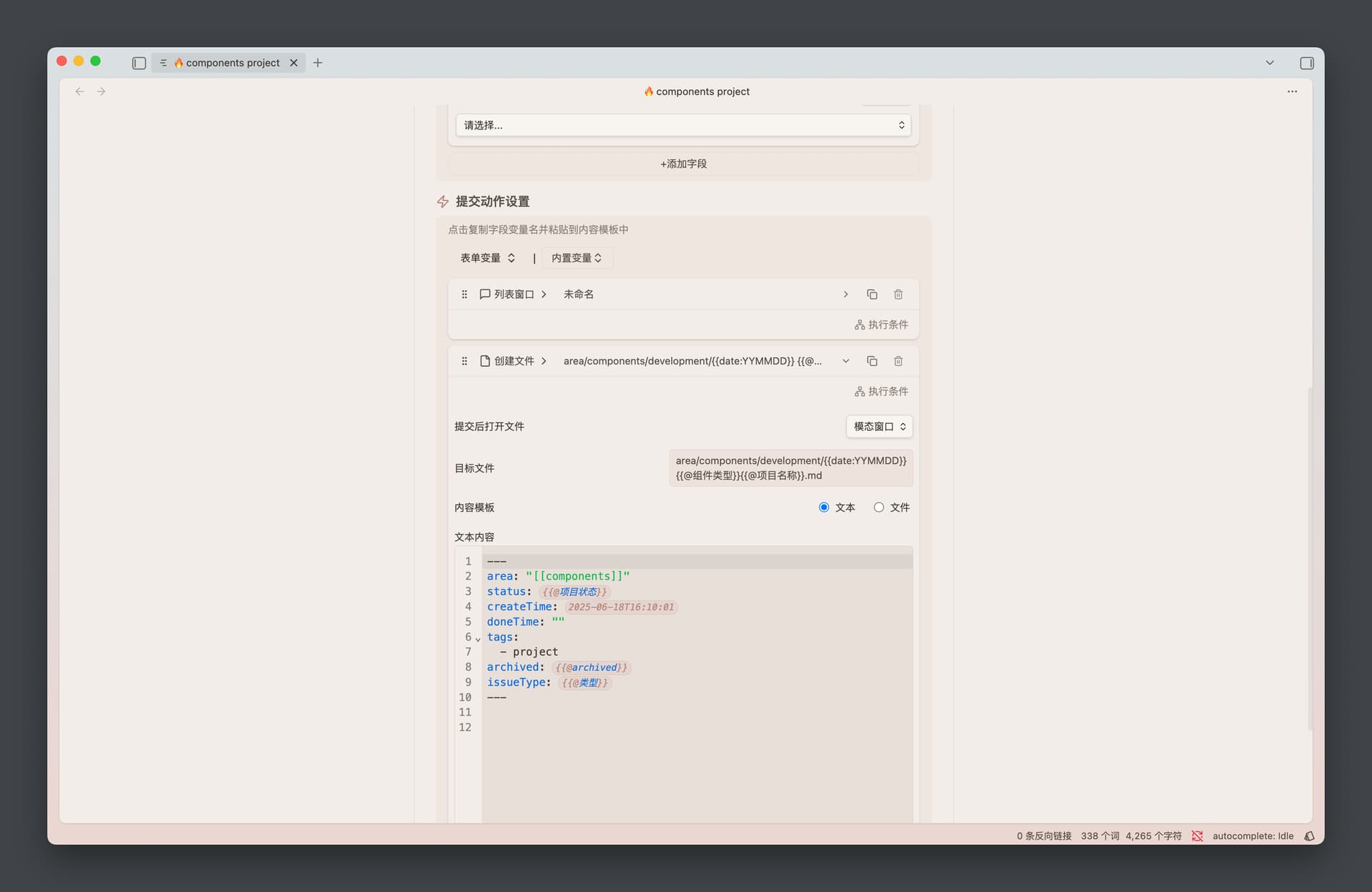
Task: Delete the 创建文件 action with trash icon
Action: (898, 361)
